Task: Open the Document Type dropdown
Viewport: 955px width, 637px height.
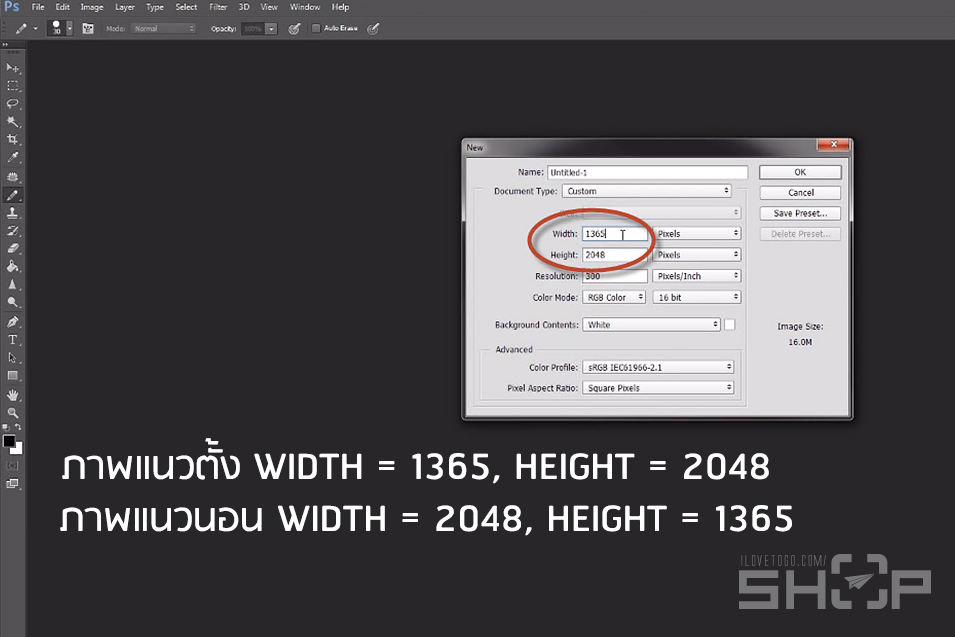Action: (647, 191)
